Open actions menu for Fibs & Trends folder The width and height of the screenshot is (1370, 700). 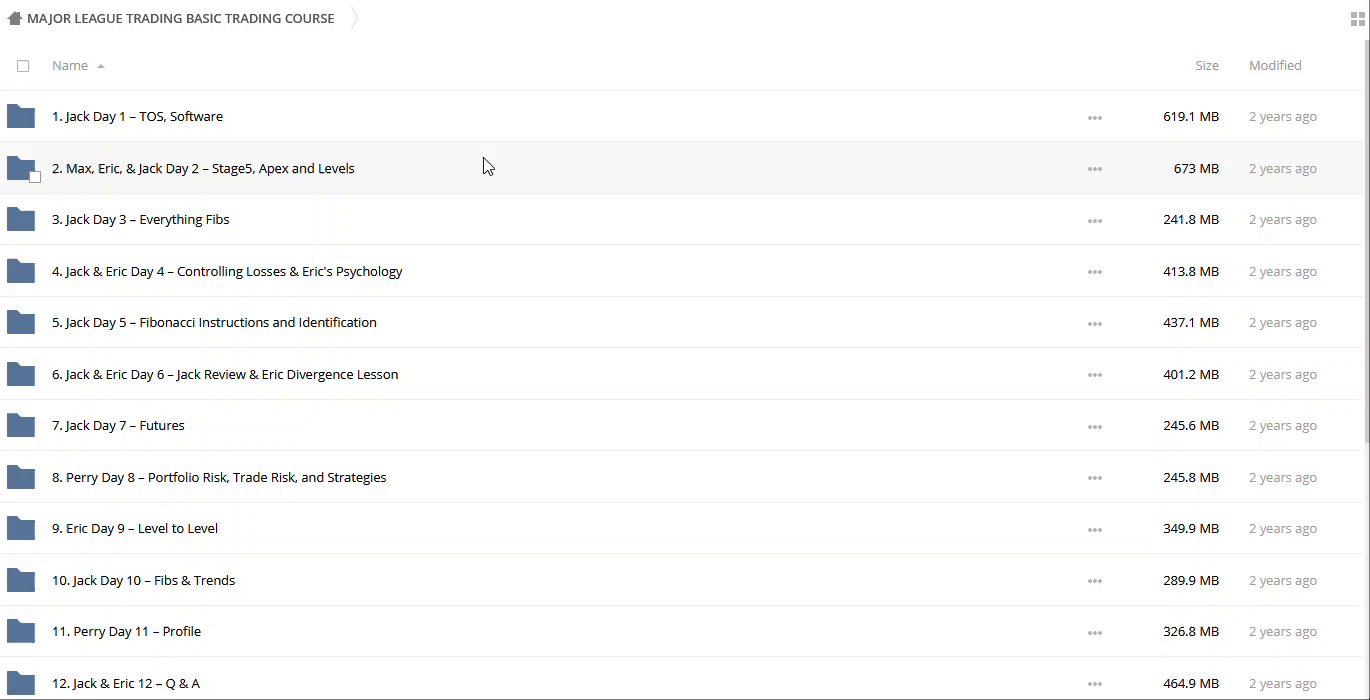coord(1094,581)
